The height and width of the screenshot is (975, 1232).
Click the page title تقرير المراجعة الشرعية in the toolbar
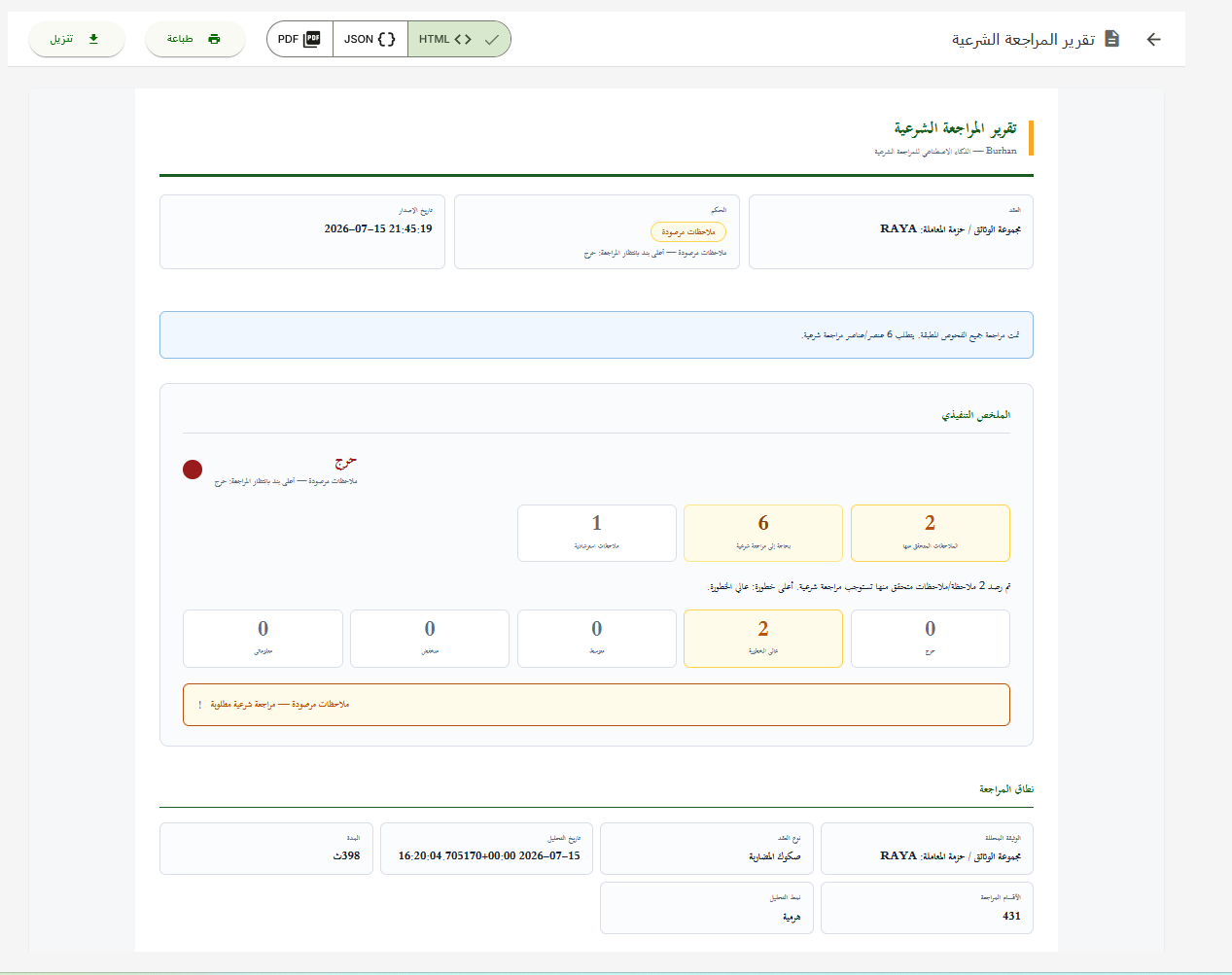[x=1023, y=39]
